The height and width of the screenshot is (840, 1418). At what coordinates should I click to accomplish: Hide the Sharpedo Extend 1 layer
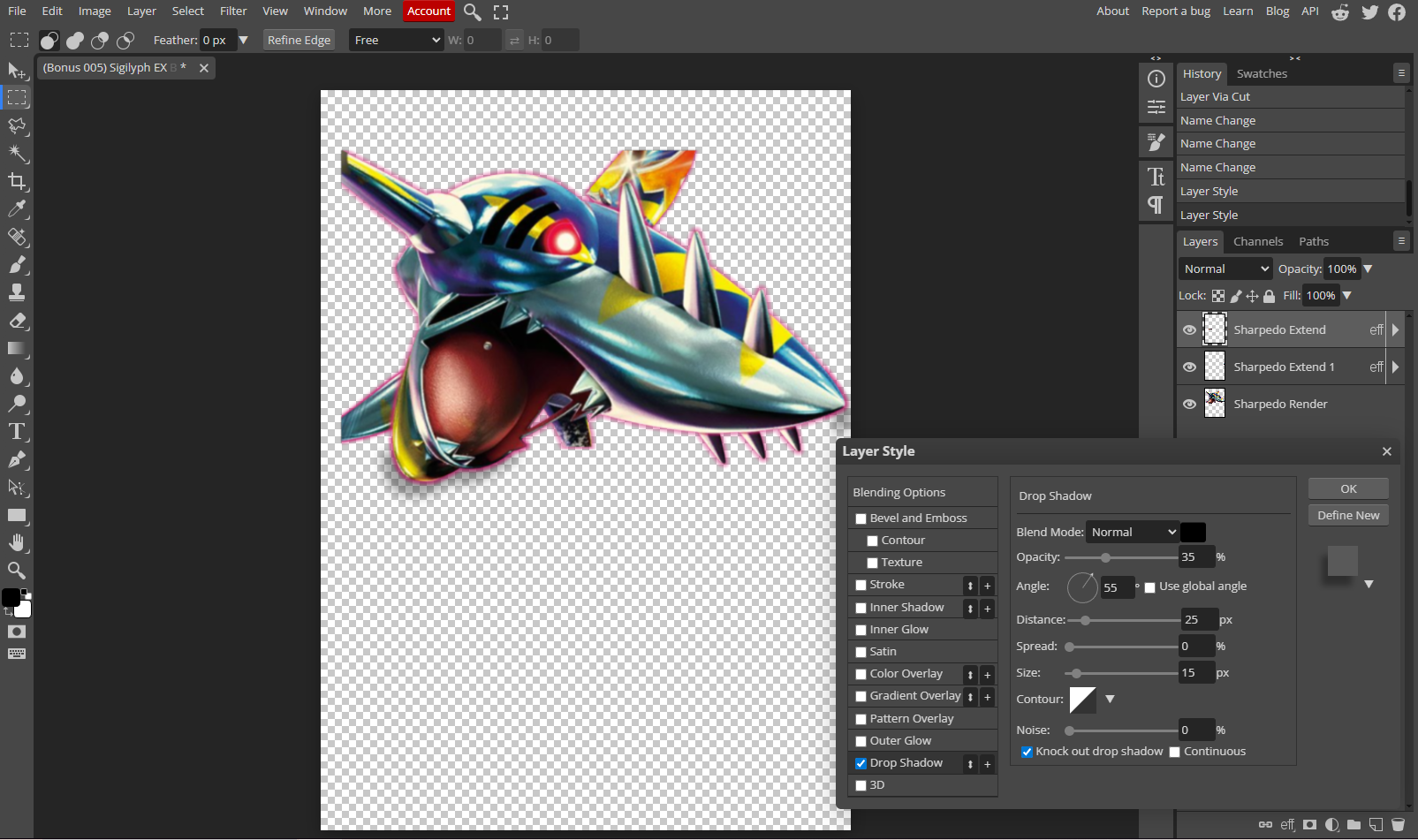1190,367
